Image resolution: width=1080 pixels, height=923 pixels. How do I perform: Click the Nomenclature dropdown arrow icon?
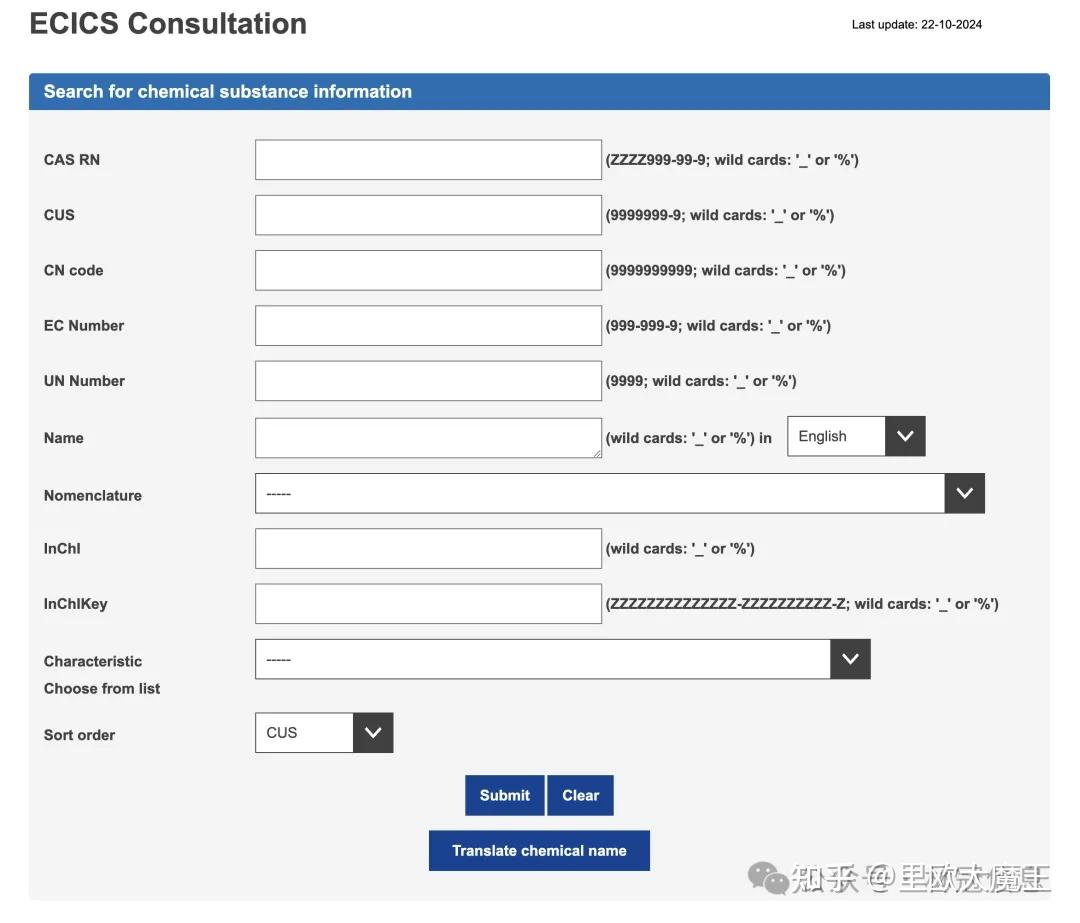(964, 490)
